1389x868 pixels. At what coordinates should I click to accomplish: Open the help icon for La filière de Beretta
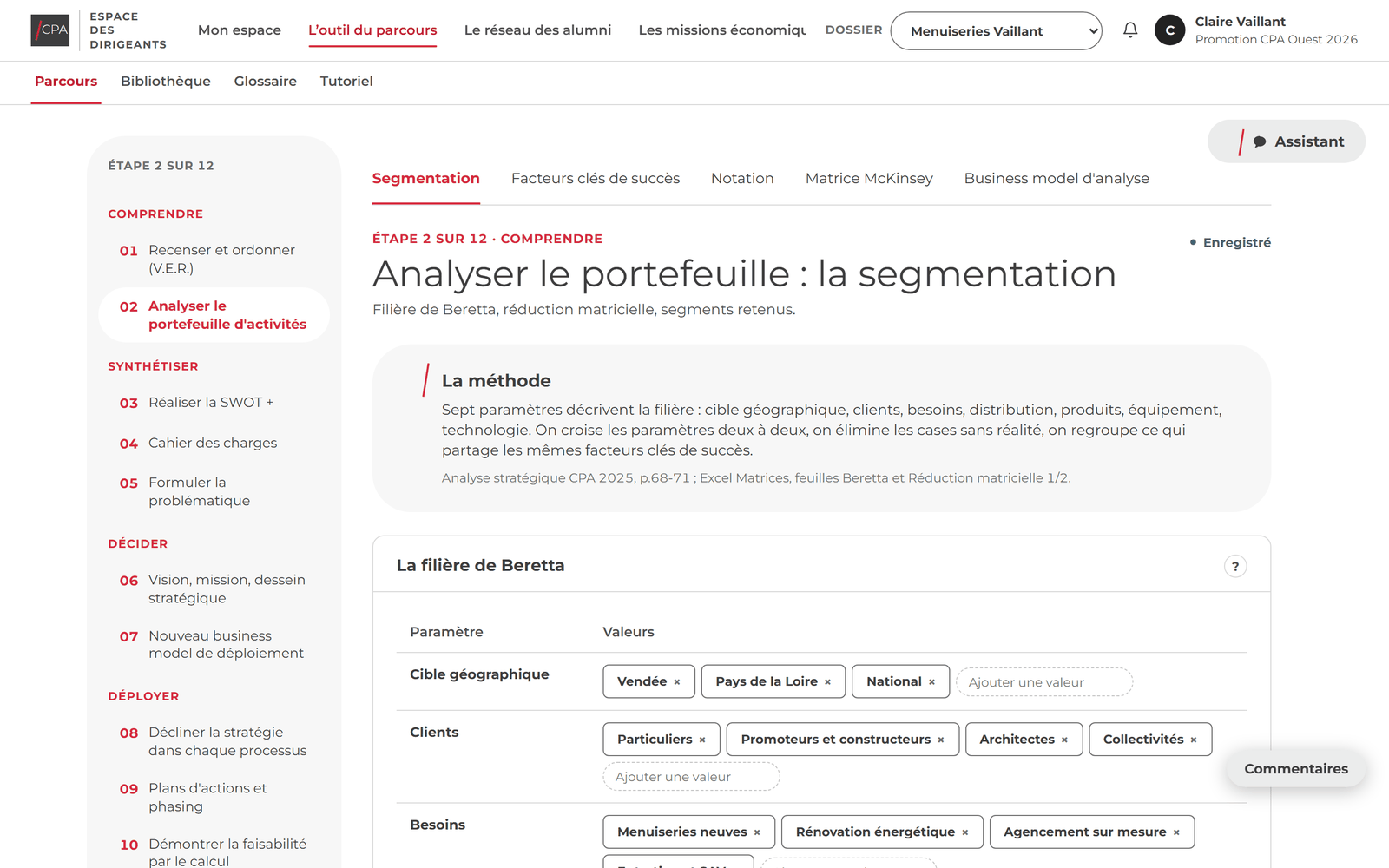[1235, 566]
